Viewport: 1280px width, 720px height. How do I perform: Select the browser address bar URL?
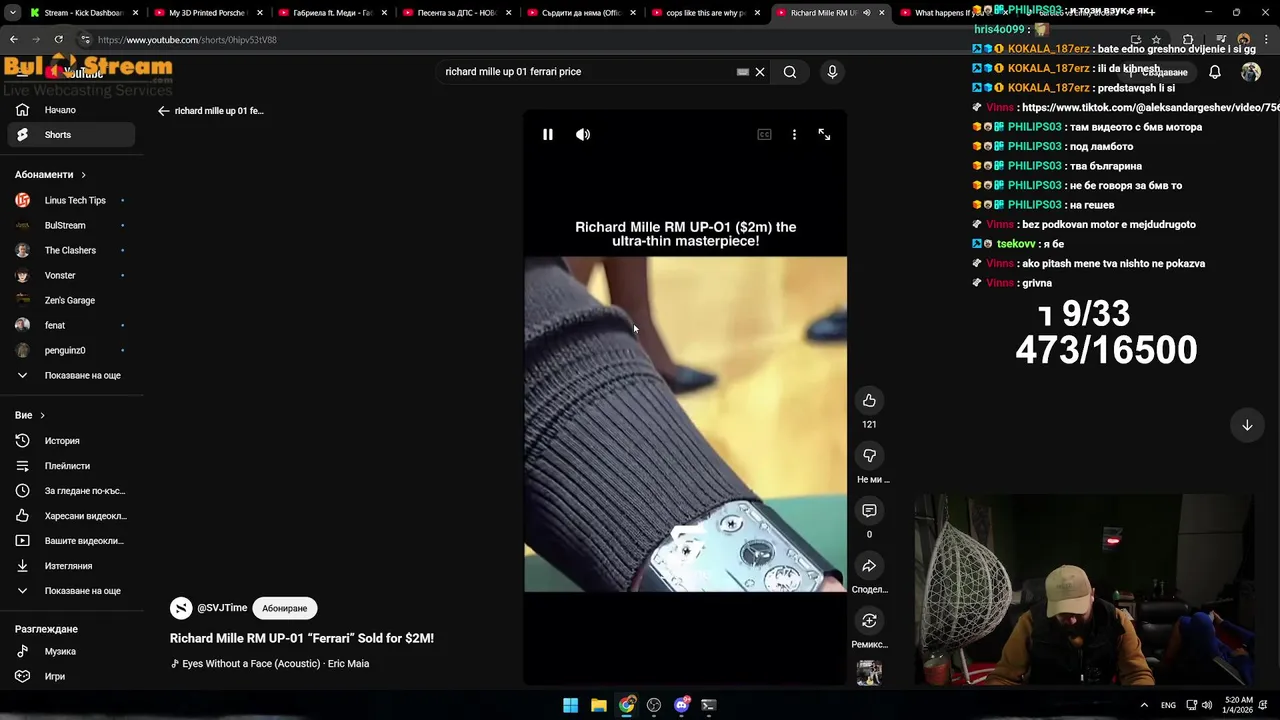click(187, 40)
